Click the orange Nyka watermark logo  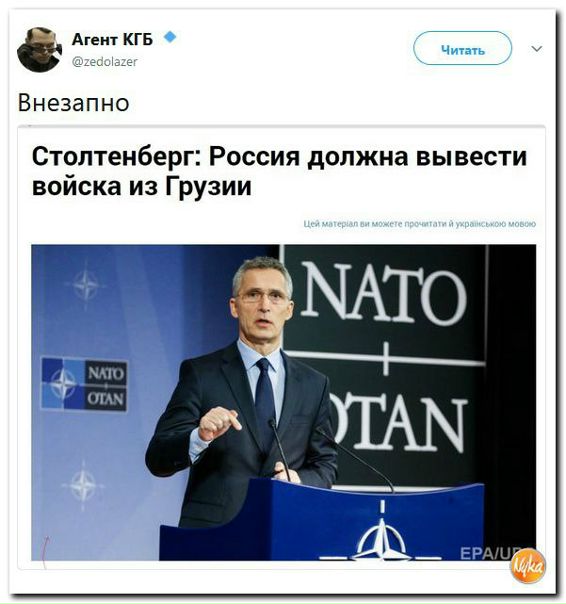tap(528, 566)
